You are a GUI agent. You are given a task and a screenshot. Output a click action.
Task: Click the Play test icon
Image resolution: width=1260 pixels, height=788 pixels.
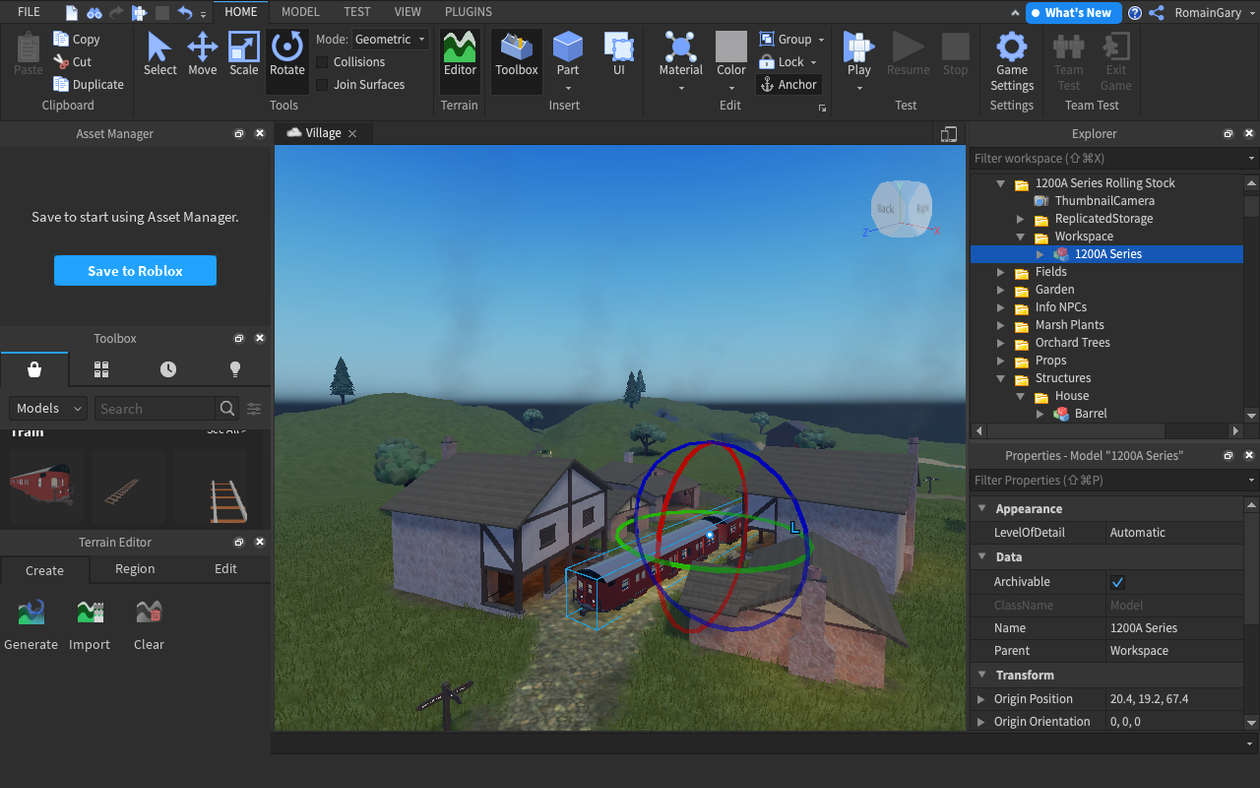point(859,47)
